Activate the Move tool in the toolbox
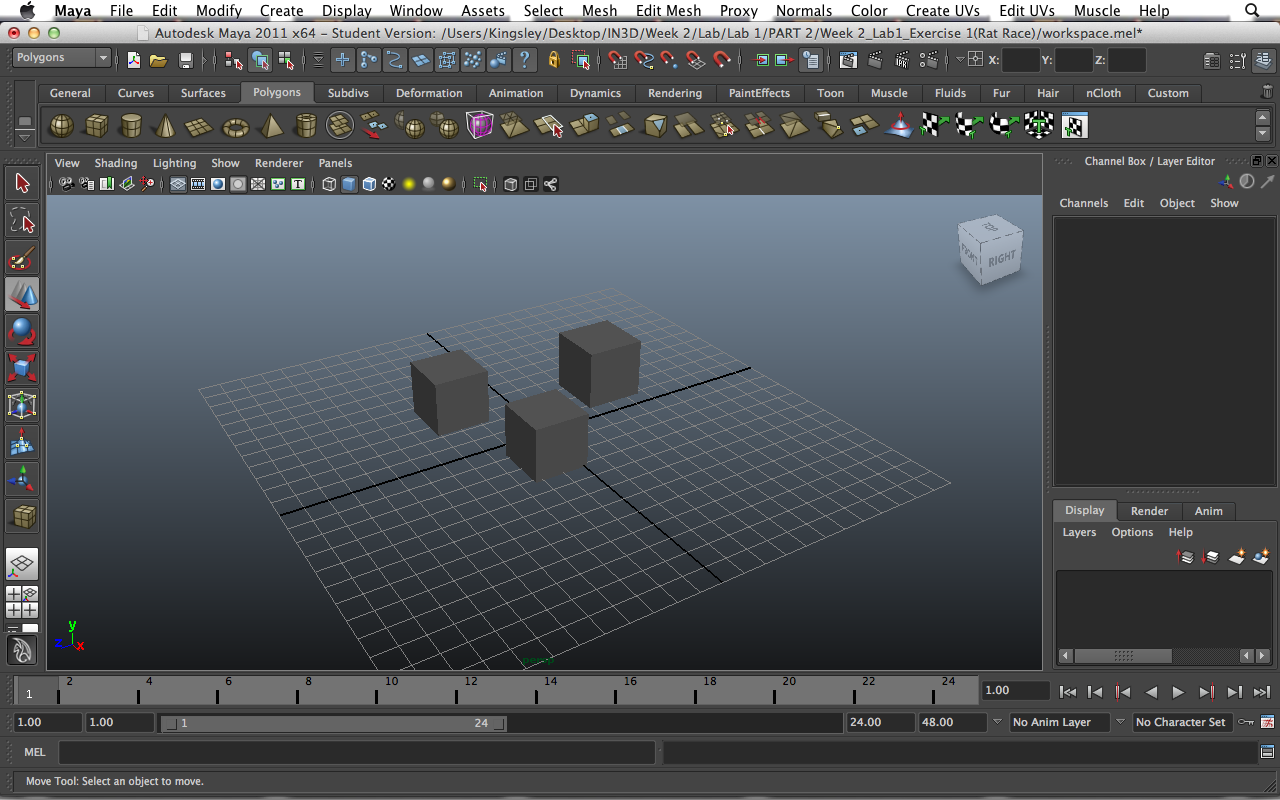The image size is (1280, 800). coord(22,295)
